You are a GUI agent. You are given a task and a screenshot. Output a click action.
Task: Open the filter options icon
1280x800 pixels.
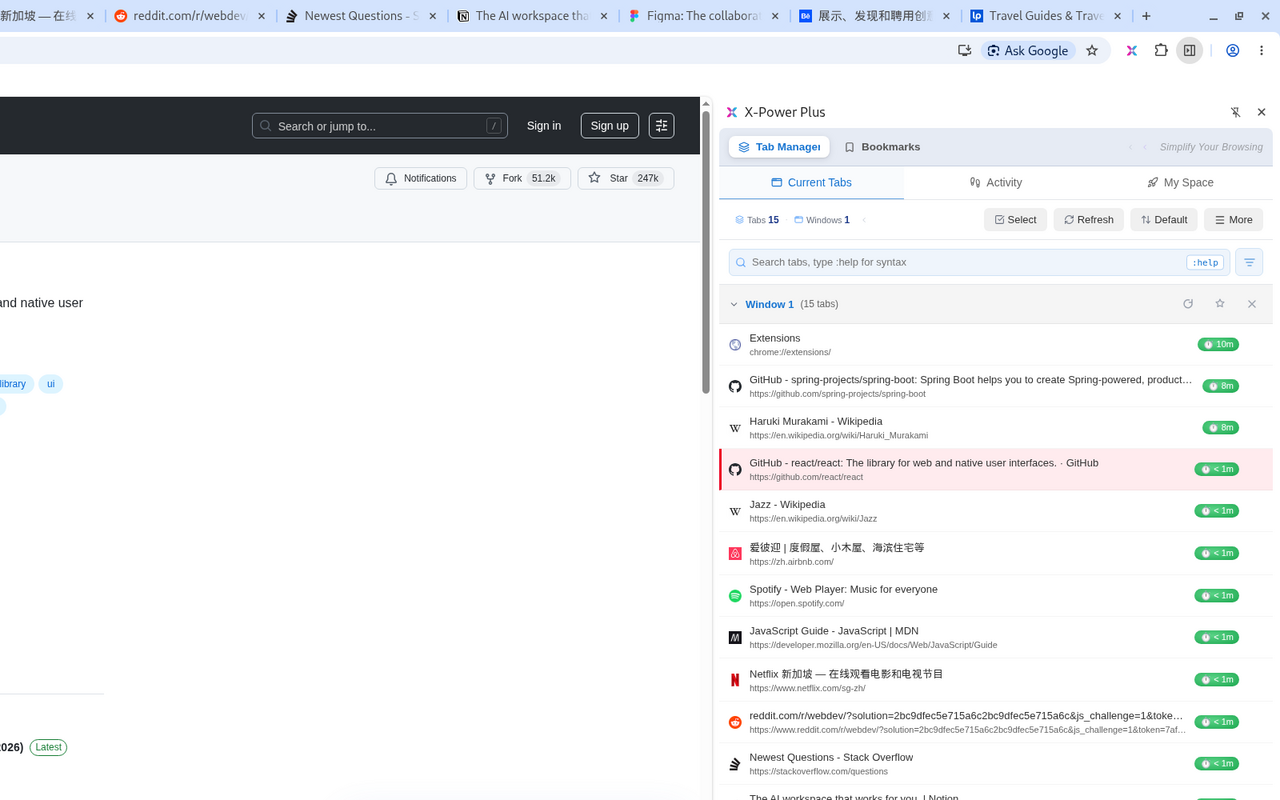point(1249,262)
